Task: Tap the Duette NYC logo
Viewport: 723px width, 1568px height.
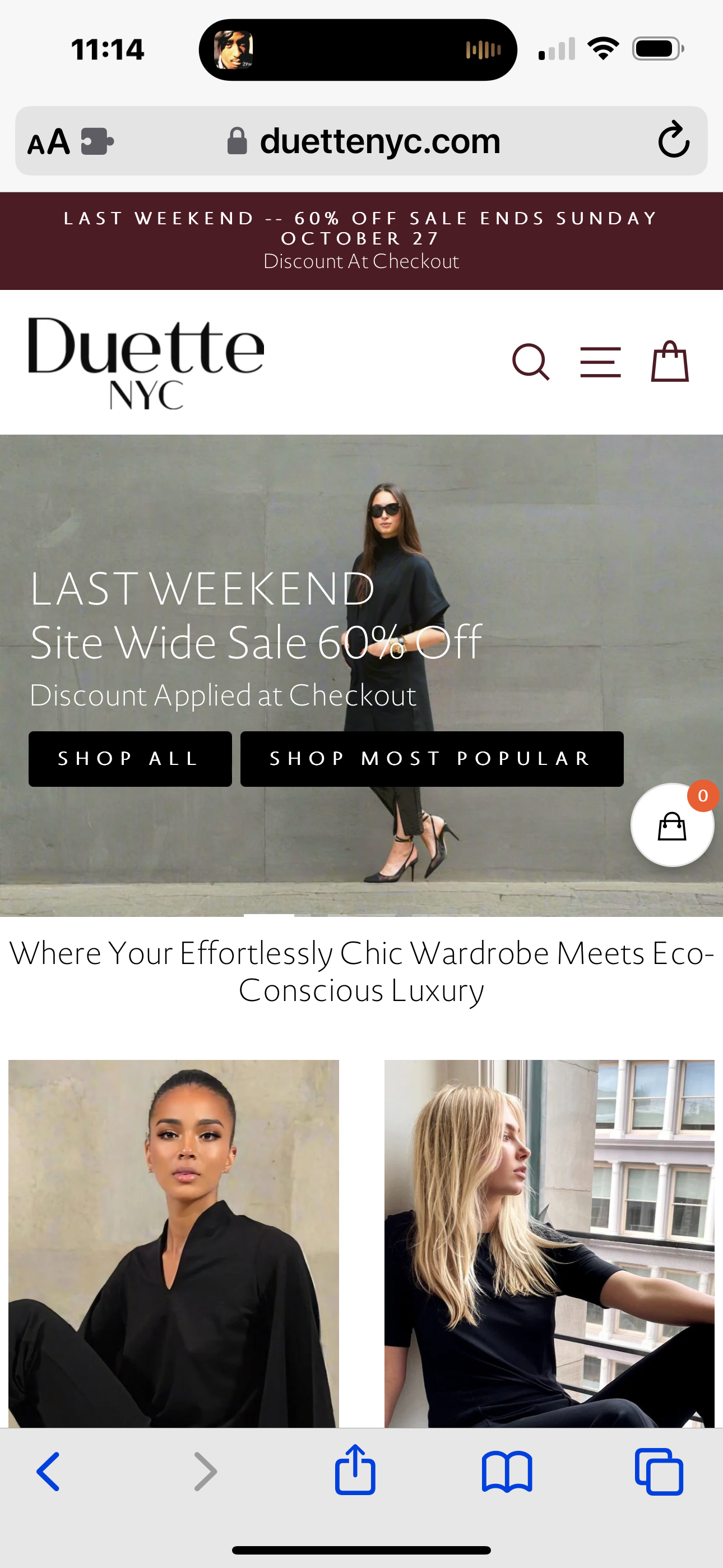Action: (x=146, y=363)
